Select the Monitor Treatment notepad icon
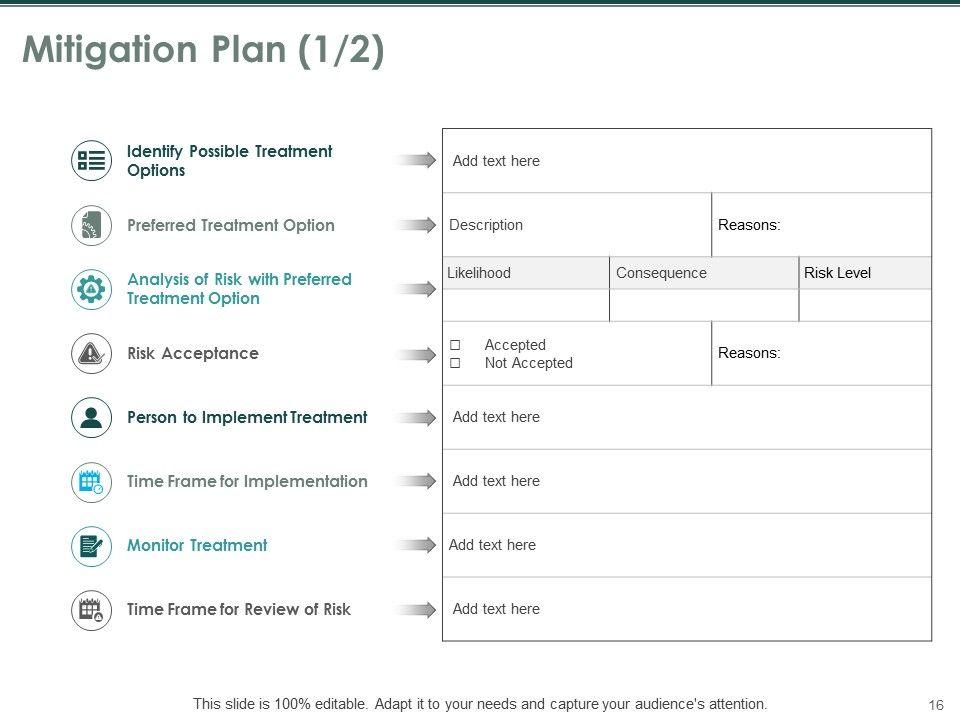 click(91, 545)
